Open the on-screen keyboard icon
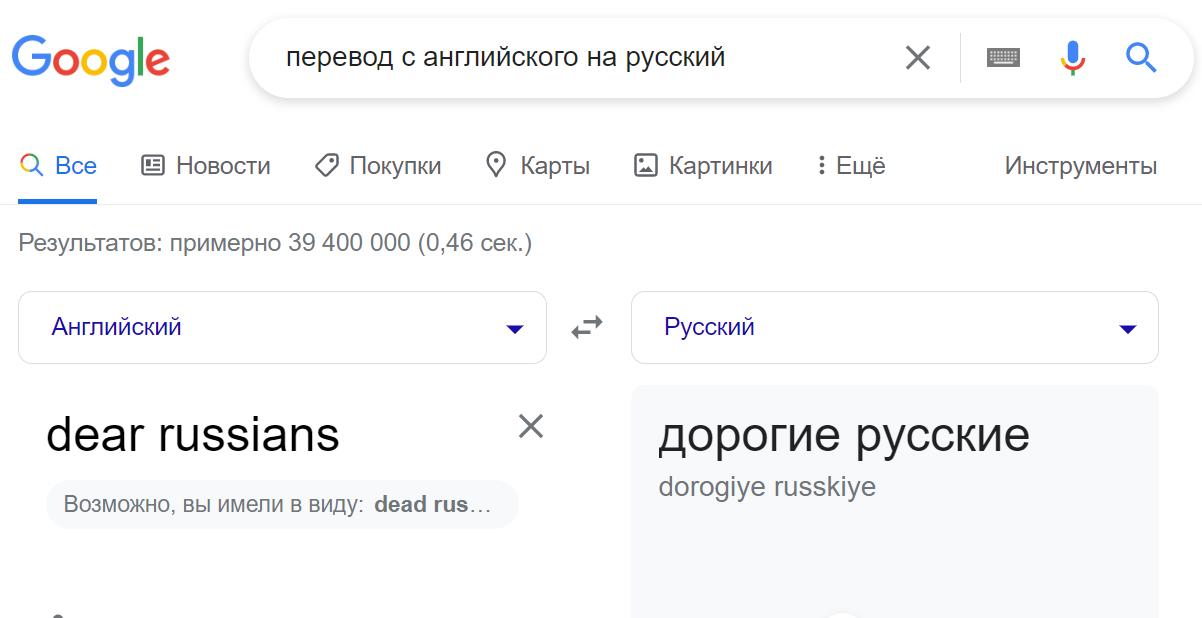This screenshot has width=1202, height=618. (1003, 58)
